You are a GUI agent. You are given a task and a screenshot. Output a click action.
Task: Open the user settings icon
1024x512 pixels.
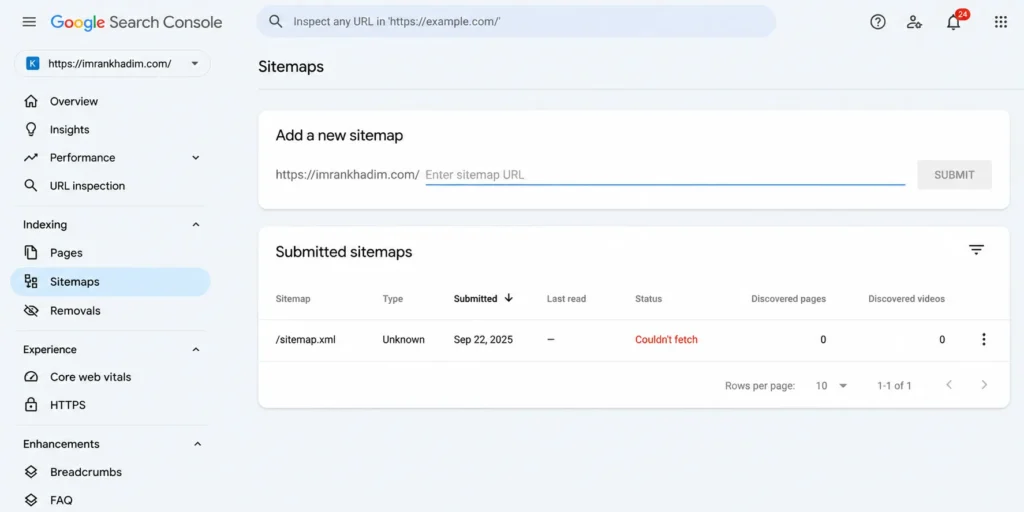point(914,22)
